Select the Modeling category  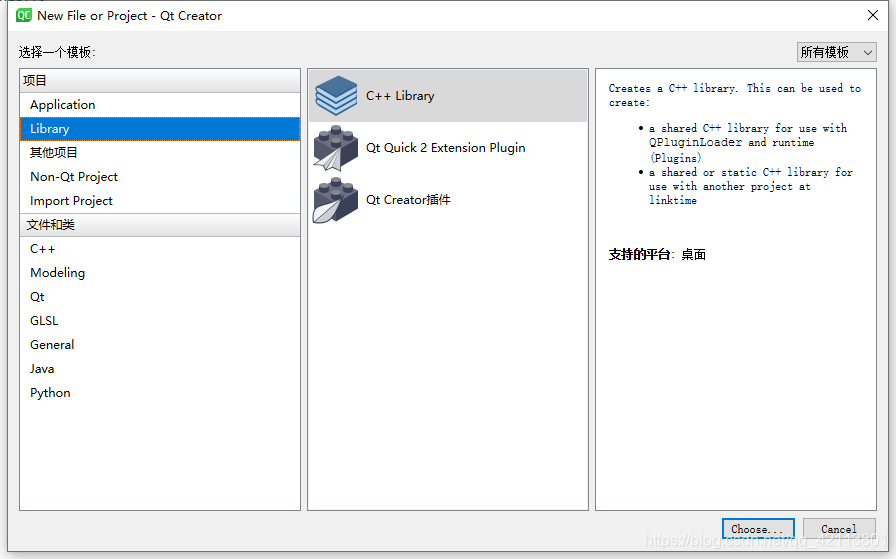(160, 273)
